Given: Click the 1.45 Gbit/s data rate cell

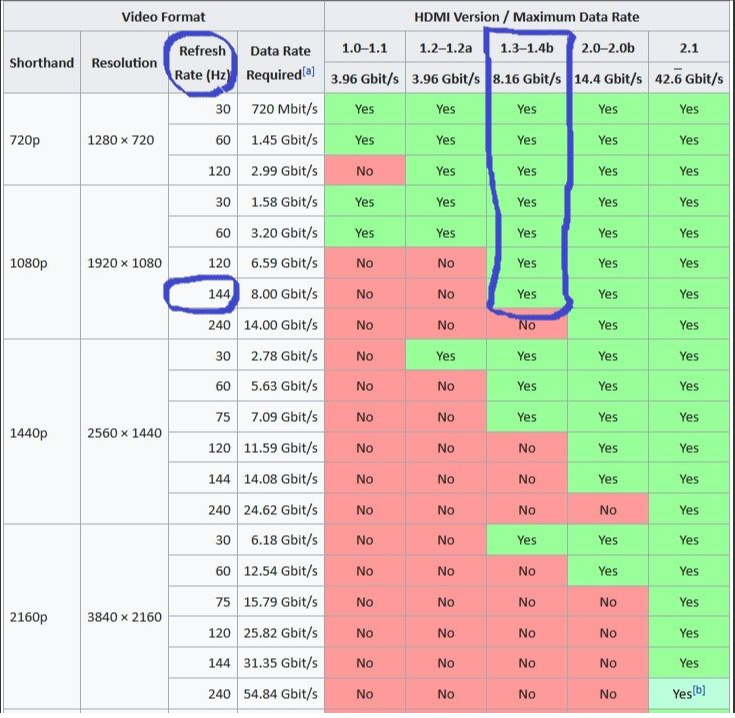Looking at the screenshot, I should point(281,140).
